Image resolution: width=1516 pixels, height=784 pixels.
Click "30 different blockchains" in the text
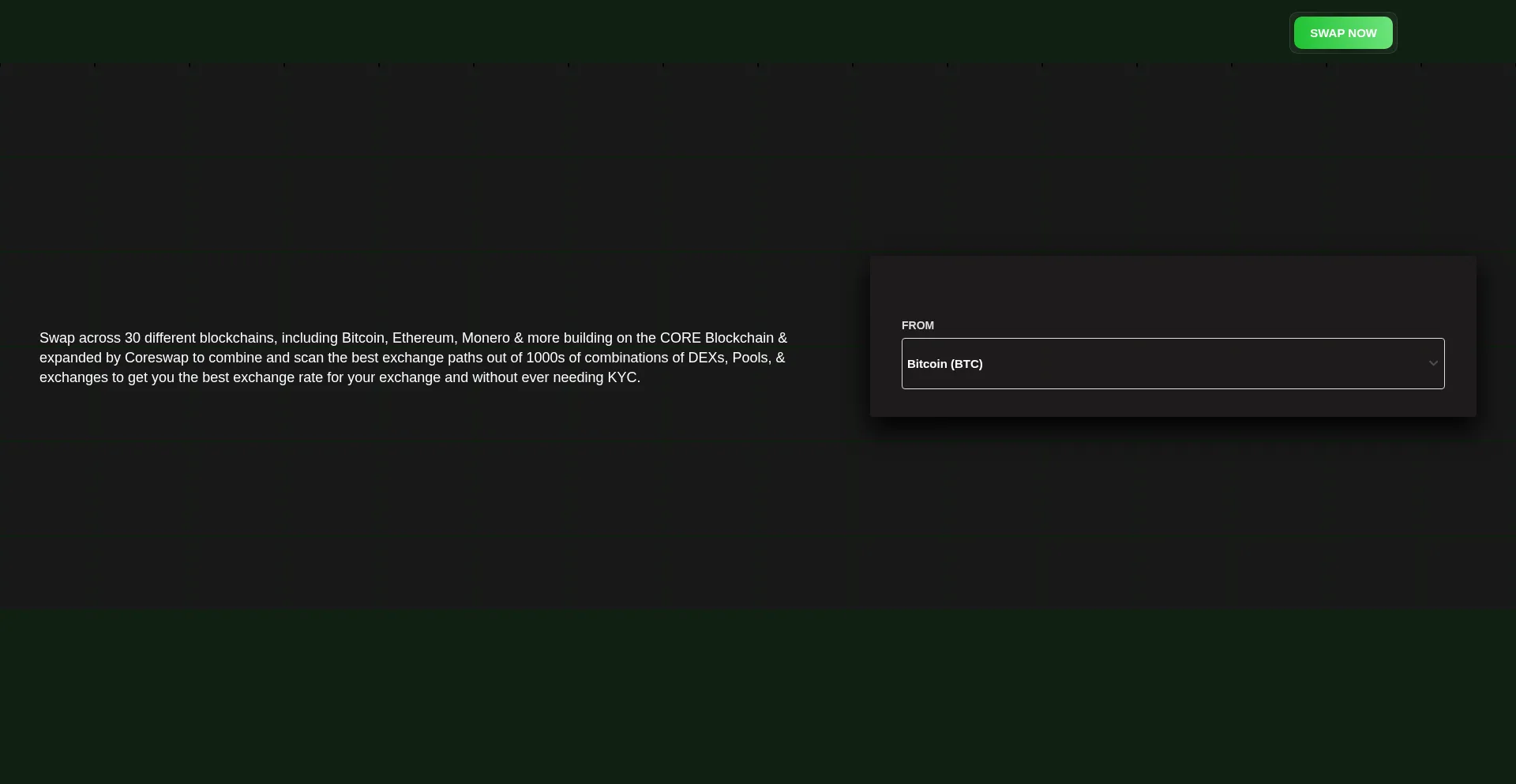199,338
